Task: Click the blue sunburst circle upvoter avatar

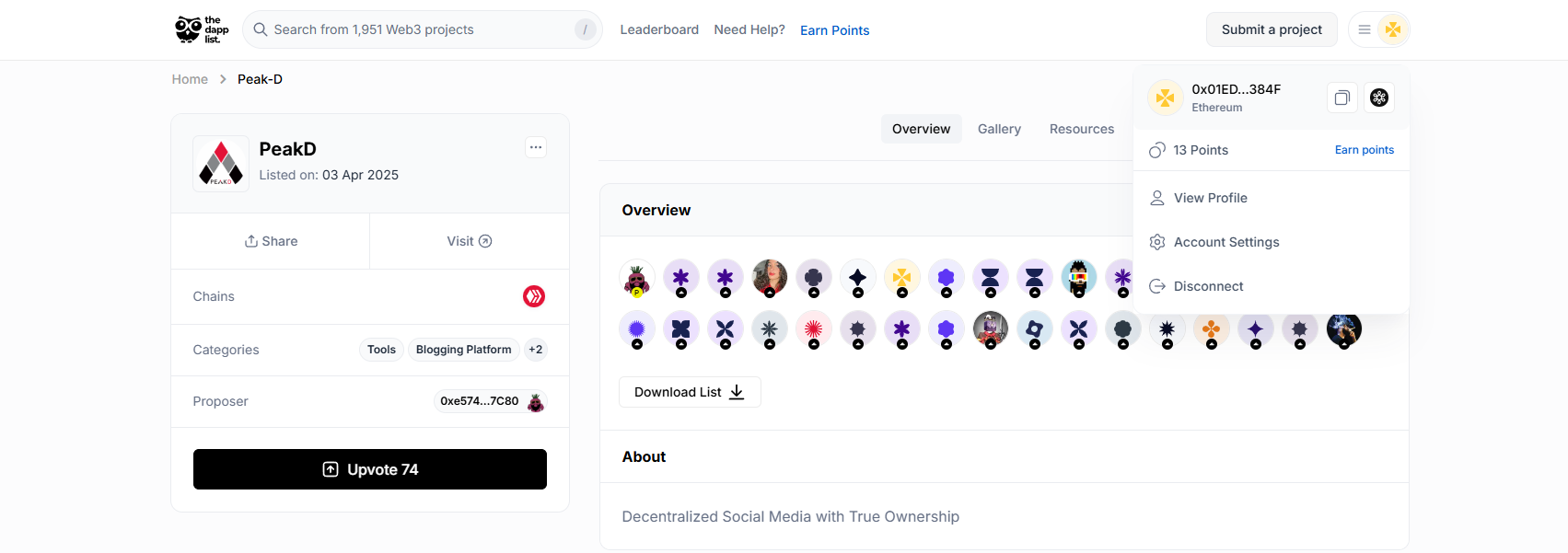Action: pyautogui.click(x=637, y=328)
